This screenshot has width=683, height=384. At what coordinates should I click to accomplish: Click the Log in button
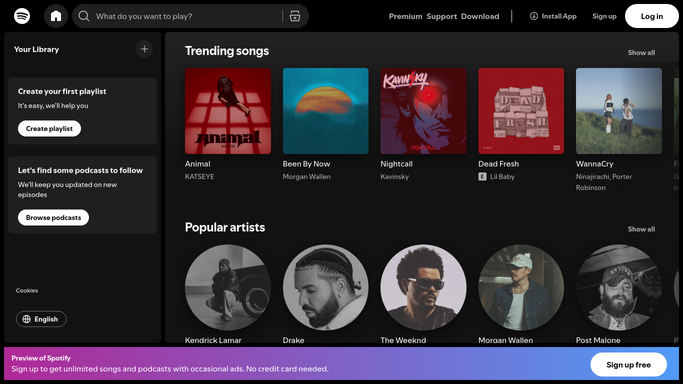(652, 16)
